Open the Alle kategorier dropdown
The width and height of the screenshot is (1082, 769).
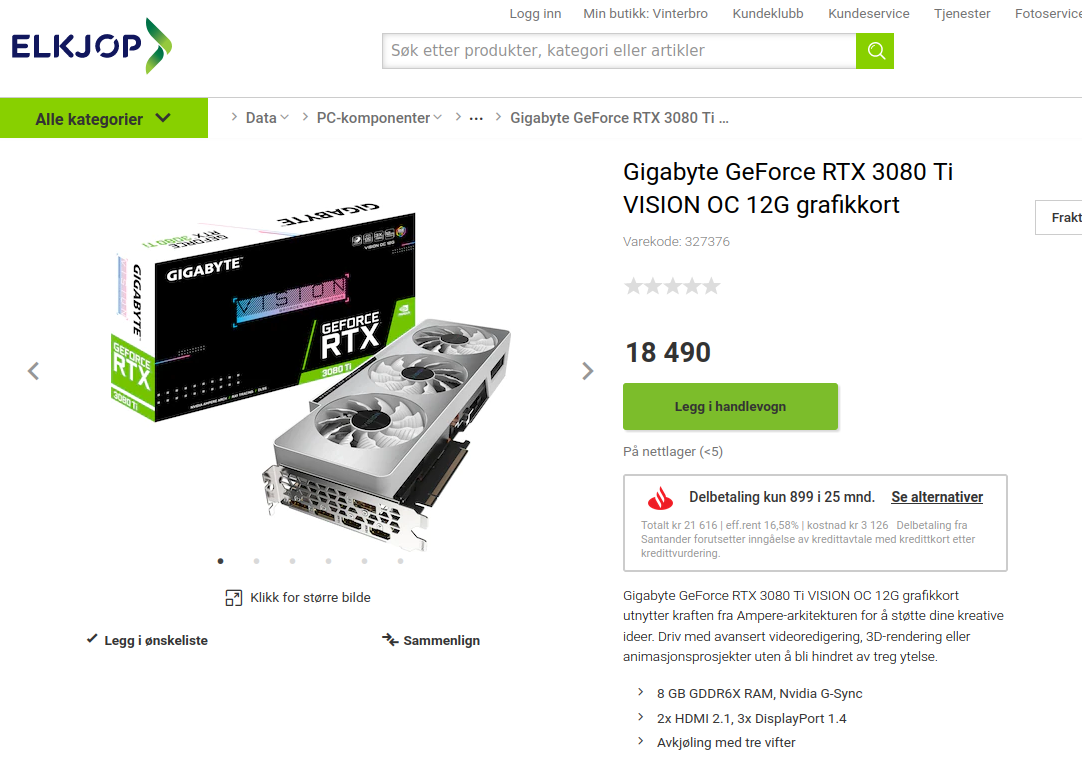click(104, 118)
